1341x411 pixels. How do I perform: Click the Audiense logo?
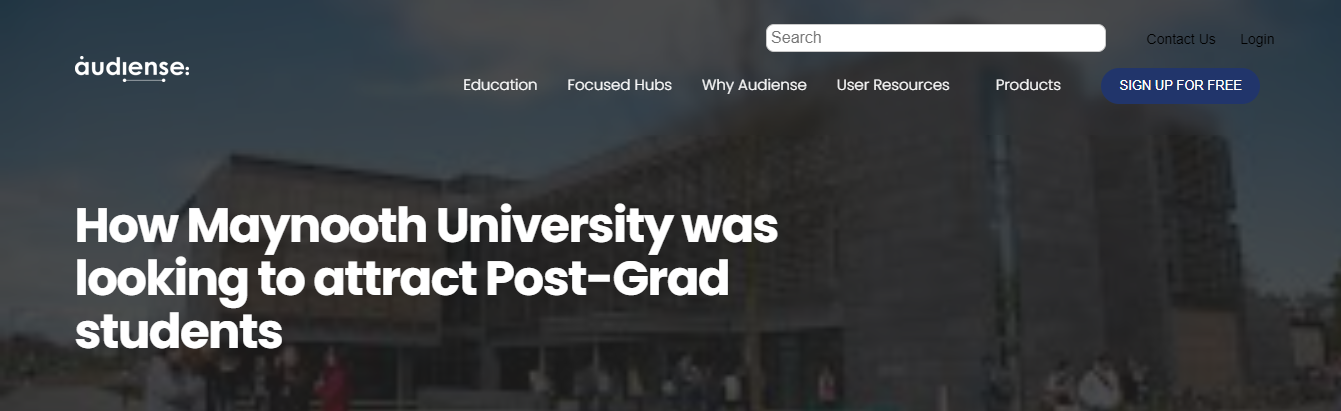(x=132, y=68)
